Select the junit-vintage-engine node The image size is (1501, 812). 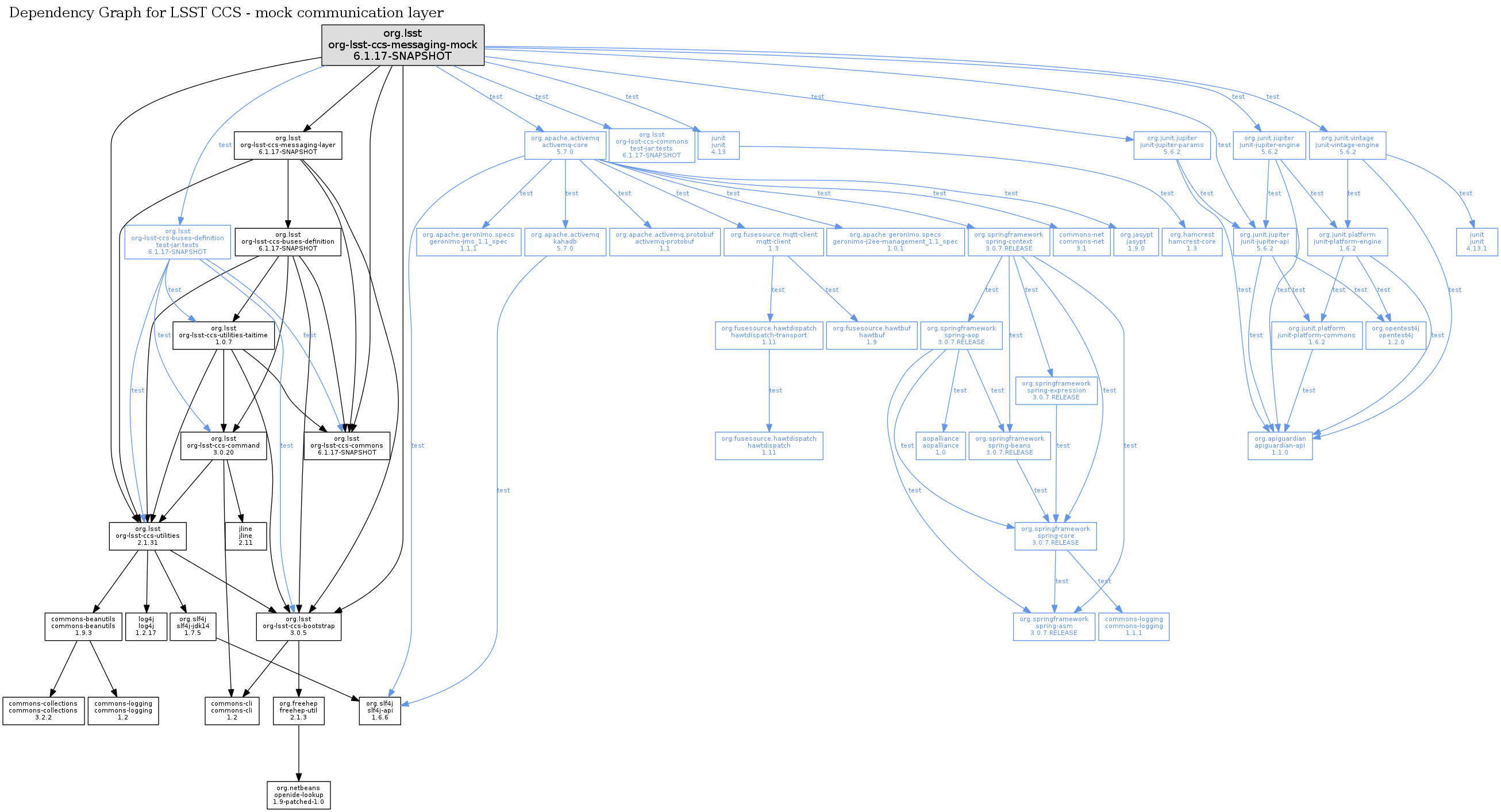click(x=1346, y=145)
